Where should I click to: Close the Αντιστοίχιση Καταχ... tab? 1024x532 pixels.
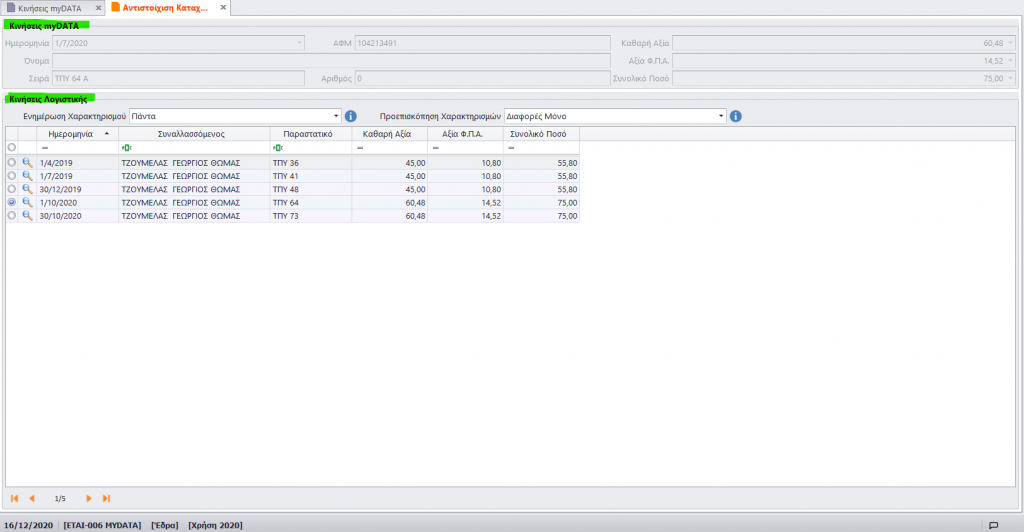[223, 8]
